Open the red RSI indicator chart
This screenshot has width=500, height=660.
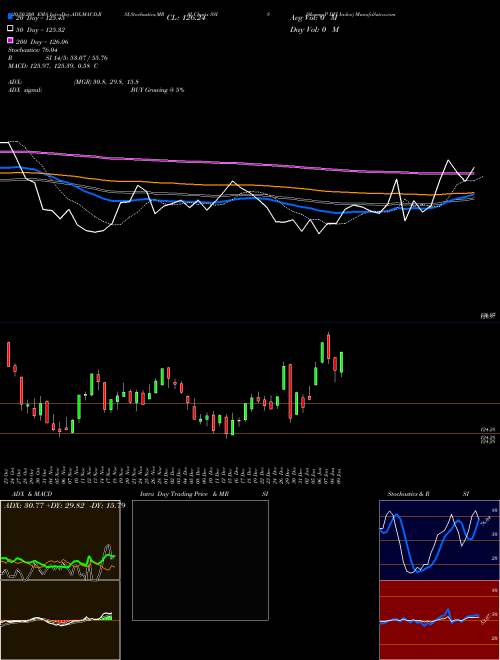[439, 620]
